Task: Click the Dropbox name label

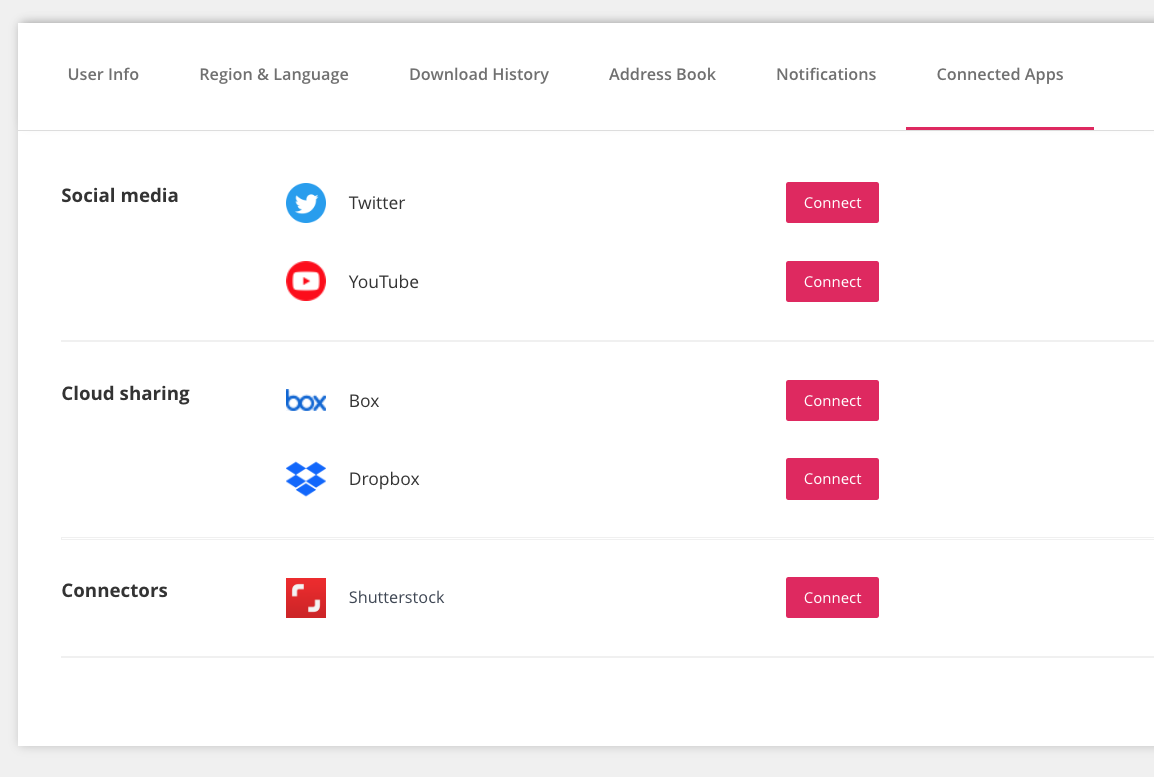Action: point(384,479)
